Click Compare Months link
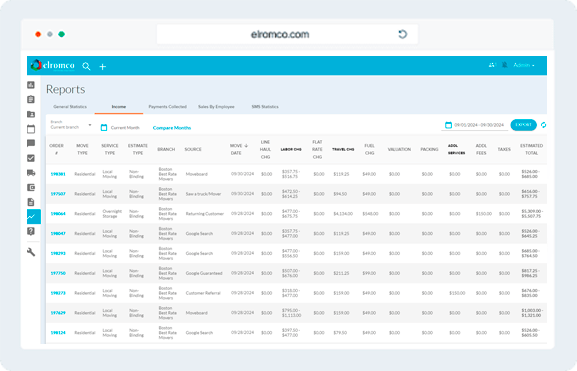This screenshot has width=577, height=371. [172, 128]
